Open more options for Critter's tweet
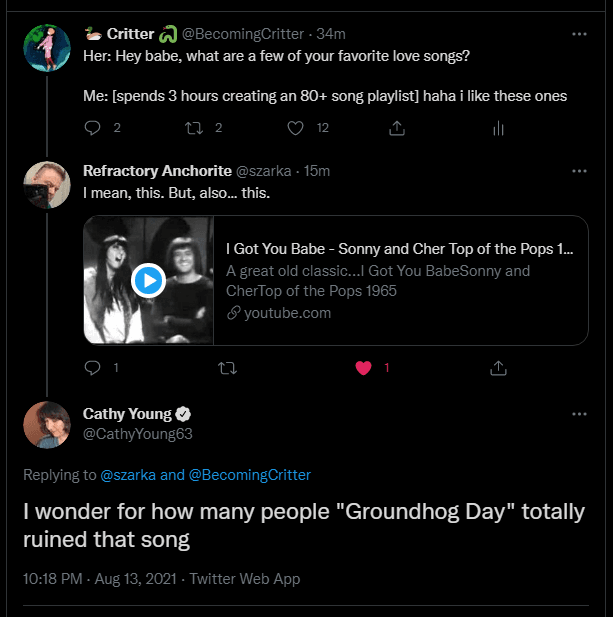The image size is (613, 617). tap(579, 34)
